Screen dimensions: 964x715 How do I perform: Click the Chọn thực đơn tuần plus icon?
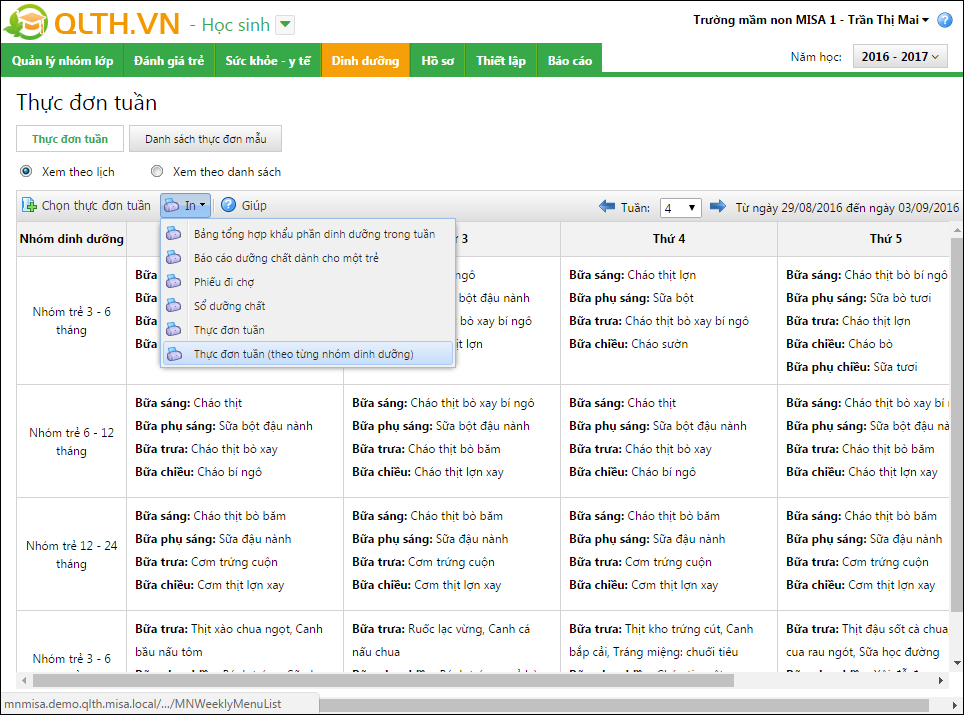point(30,205)
